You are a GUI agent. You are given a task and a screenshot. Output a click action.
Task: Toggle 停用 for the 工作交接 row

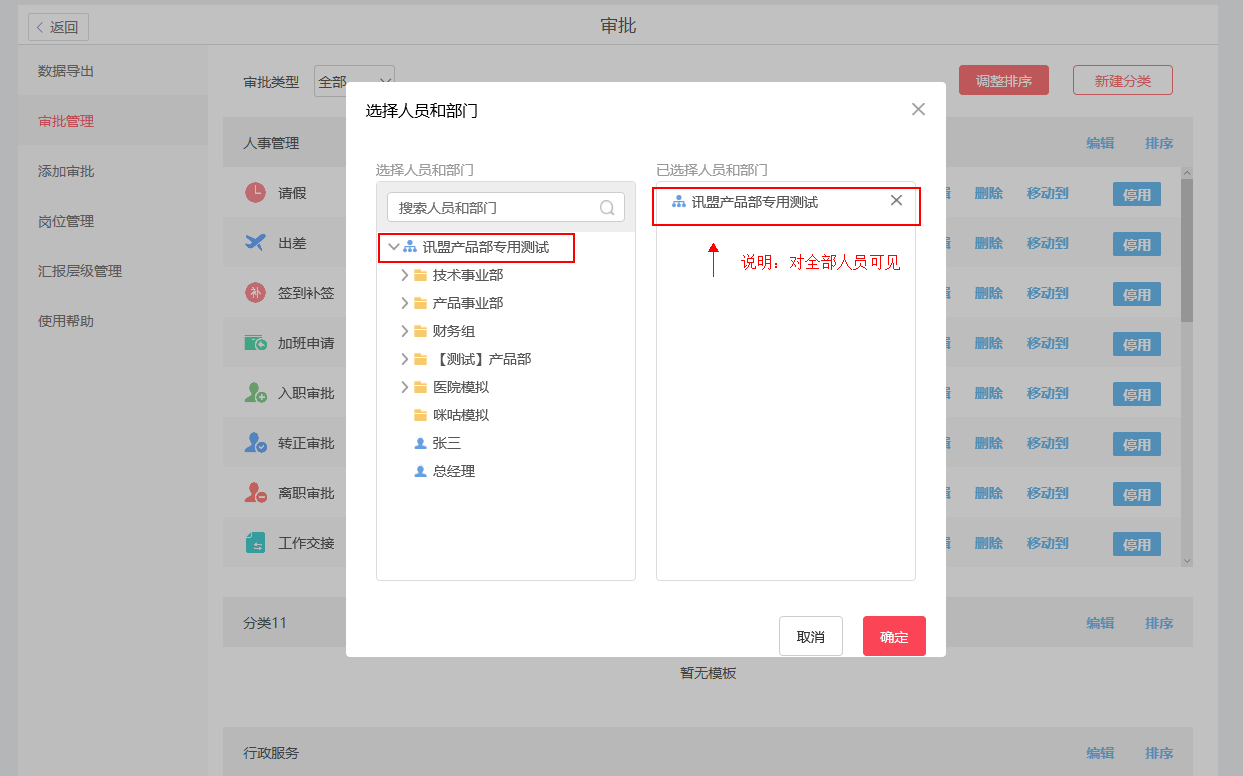pyautogui.click(x=1136, y=544)
